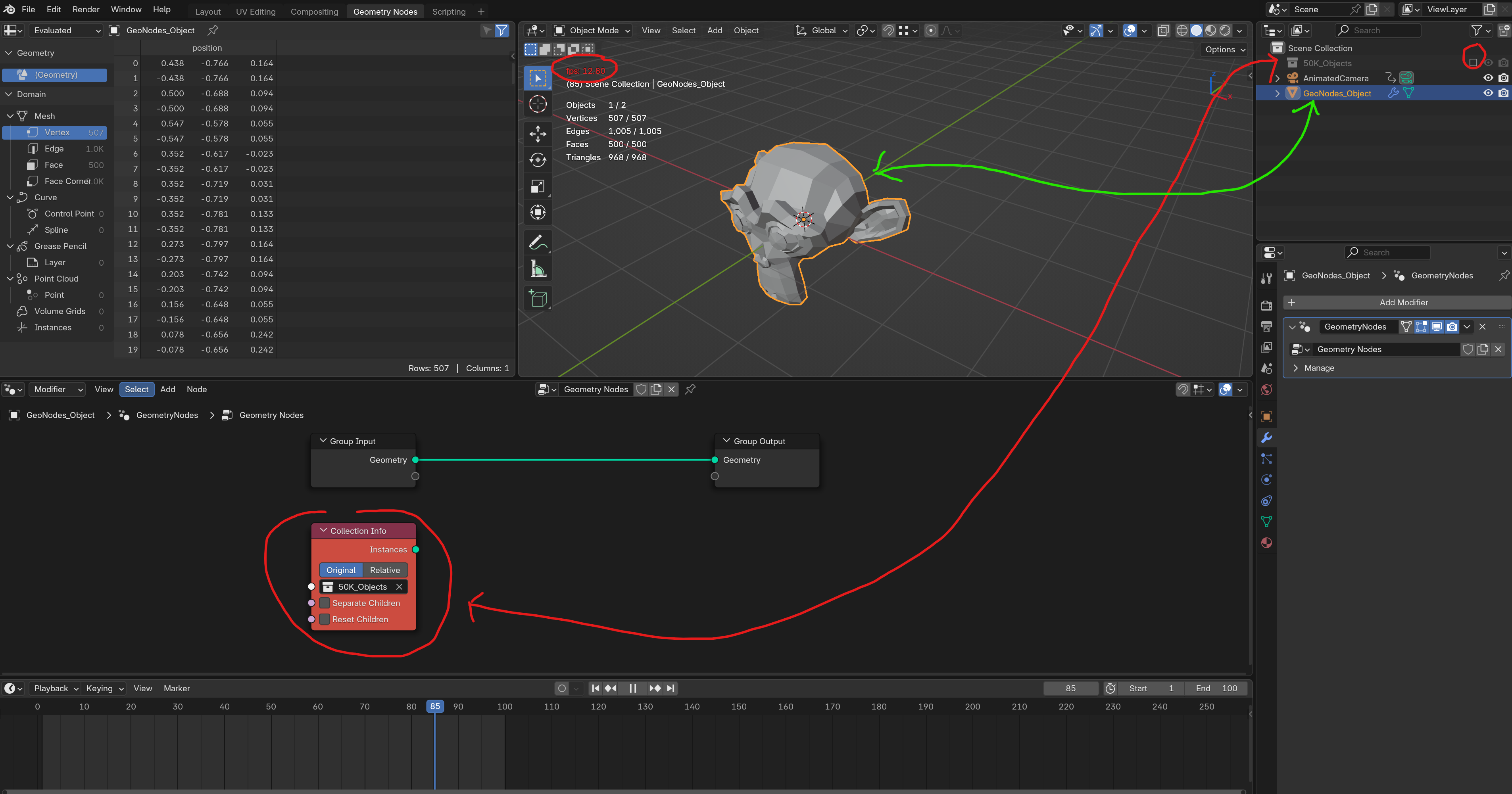Open the Render properties tab icon
The height and width of the screenshot is (794, 1512).
pos(1267,305)
